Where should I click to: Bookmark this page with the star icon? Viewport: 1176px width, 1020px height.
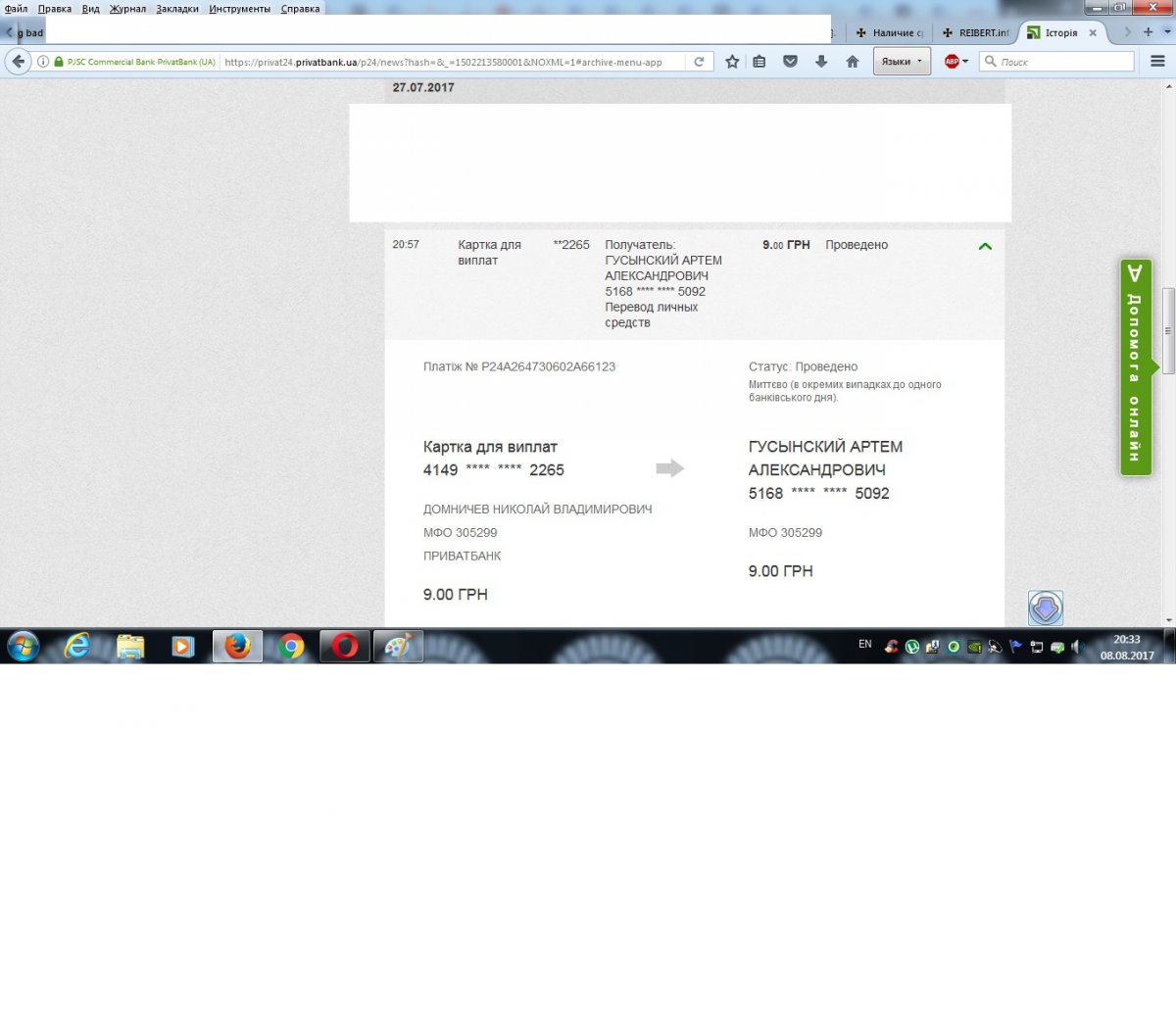pos(732,62)
